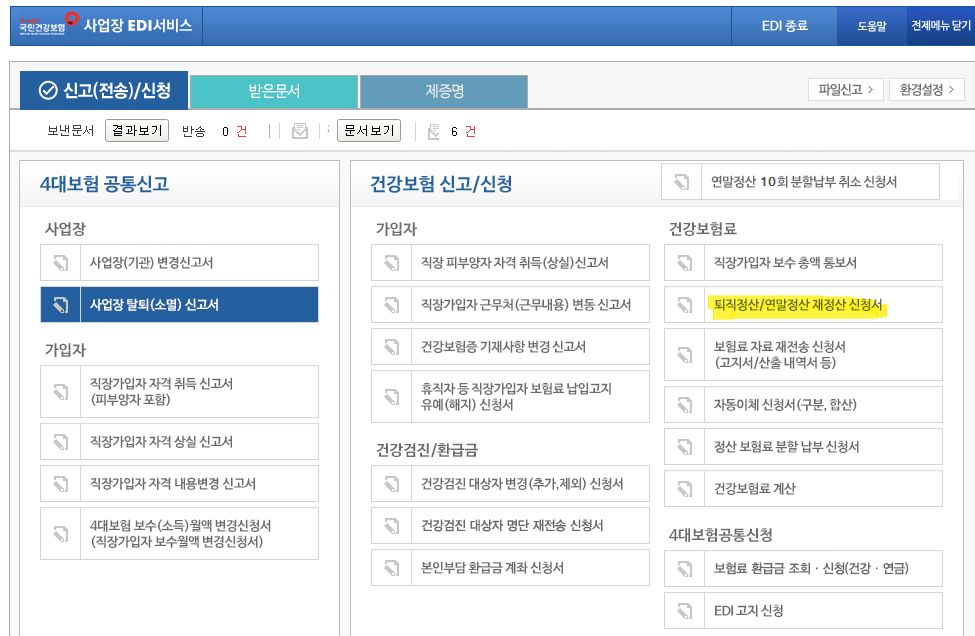The height and width of the screenshot is (636, 975).
Task: Open 보험료 자료 재전송 신청서 (고지서/산출 내역서 등)
Action: coord(803,354)
